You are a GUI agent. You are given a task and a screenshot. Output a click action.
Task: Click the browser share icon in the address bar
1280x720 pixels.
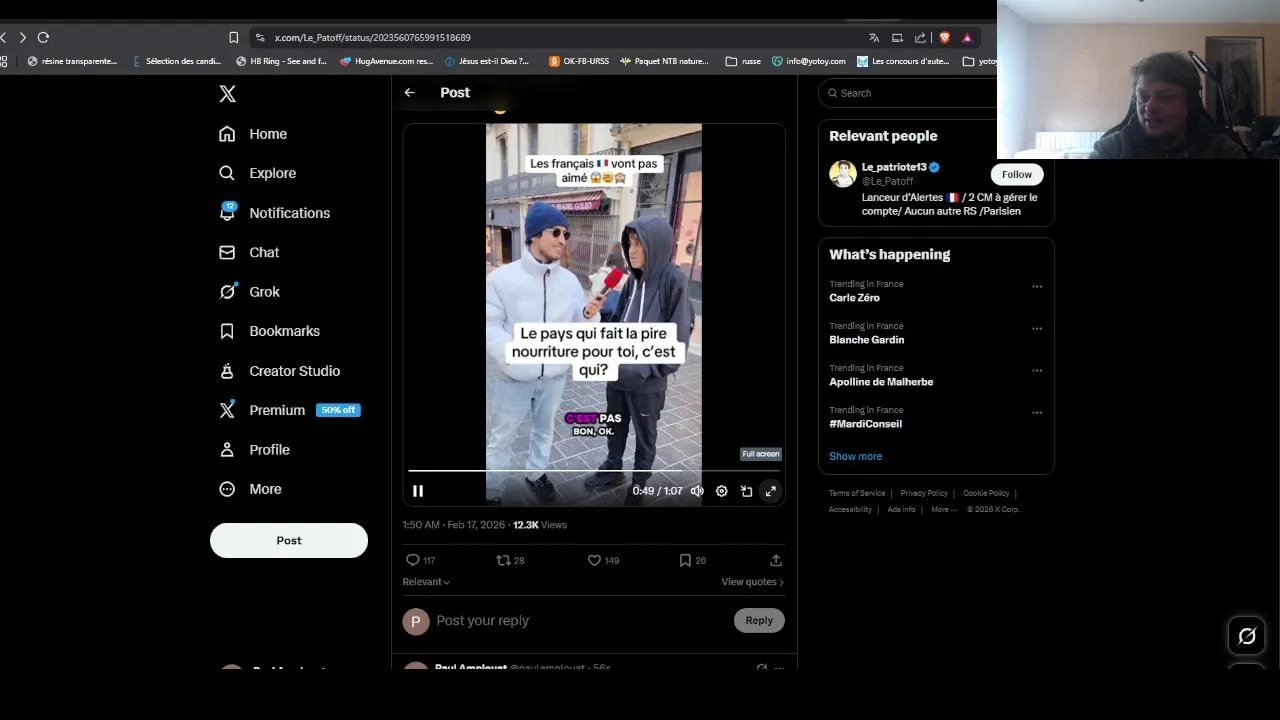coord(920,38)
